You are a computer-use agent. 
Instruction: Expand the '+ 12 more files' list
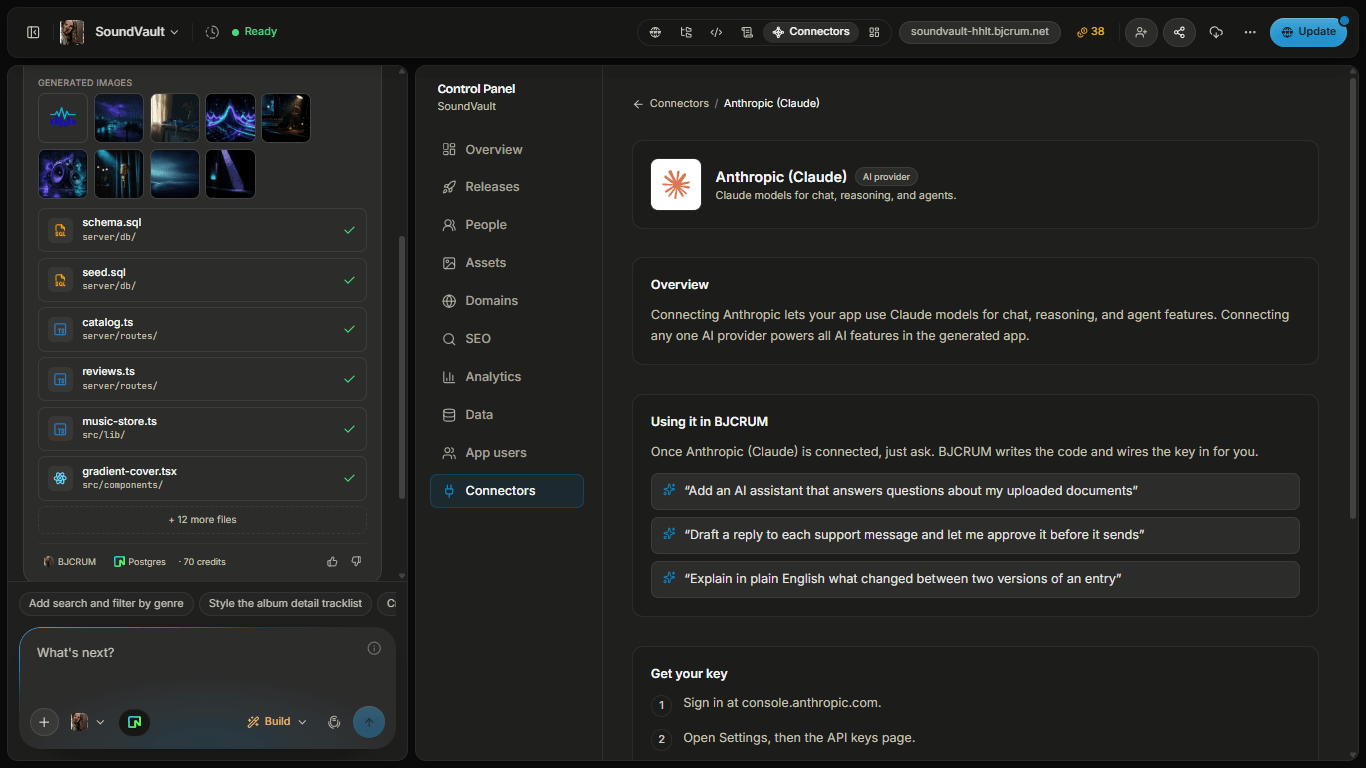click(x=202, y=520)
